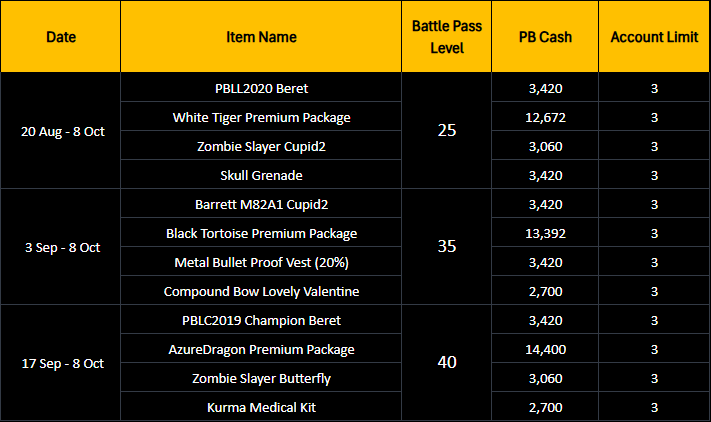Viewport: 711px width, 422px height.
Task: Click the Account Limit column header
Action: [654, 37]
